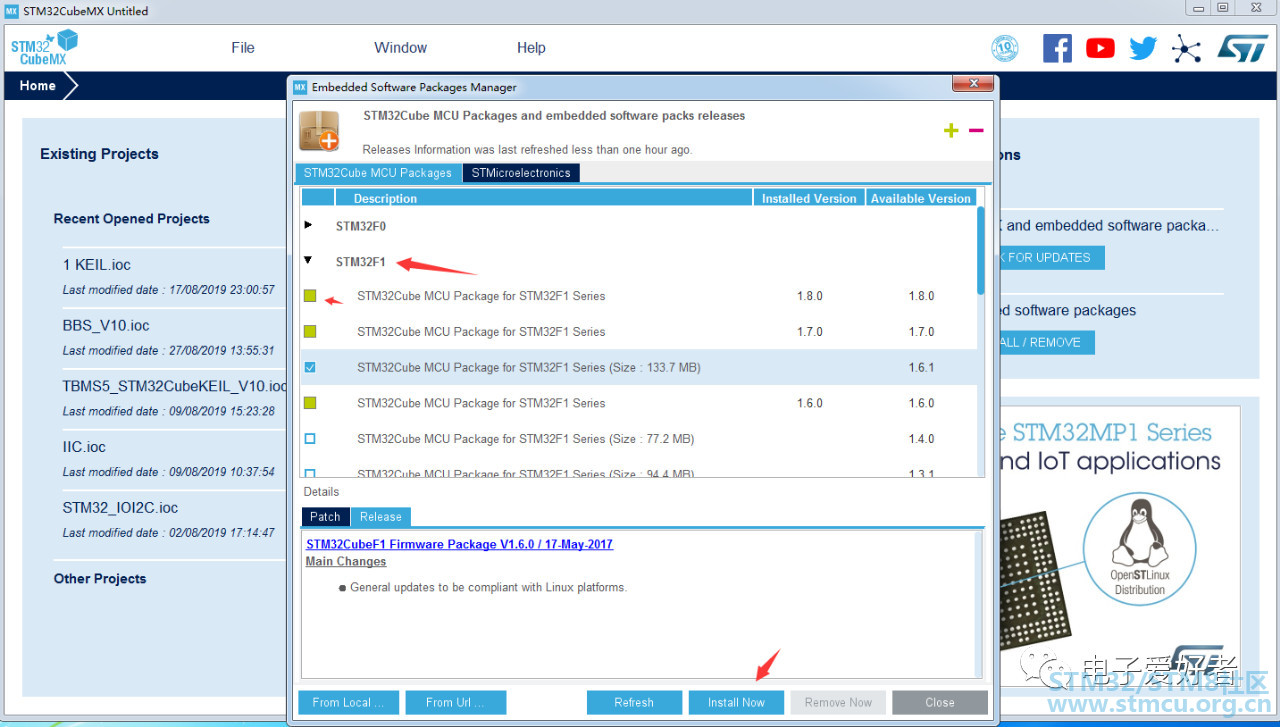The height and width of the screenshot is (727, 1280).
Task: Click the Main Changes heading in details
Action: [x=346, y=562]
